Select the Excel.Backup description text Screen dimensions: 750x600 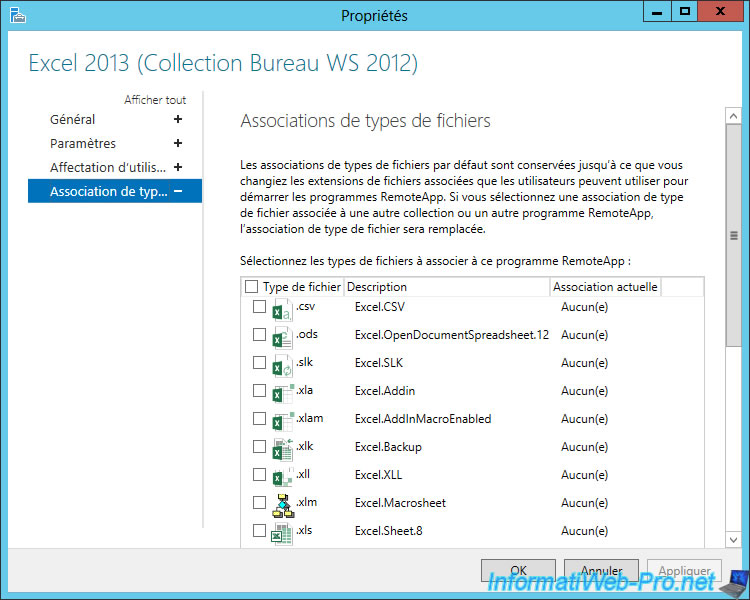[x=388, y=447]
